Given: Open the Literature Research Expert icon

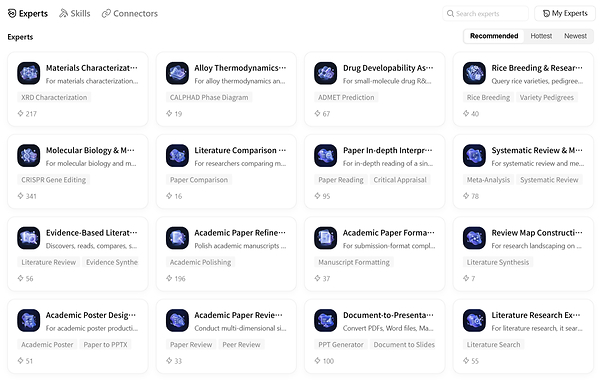Looking at the screenshot, I should [474, 320].
